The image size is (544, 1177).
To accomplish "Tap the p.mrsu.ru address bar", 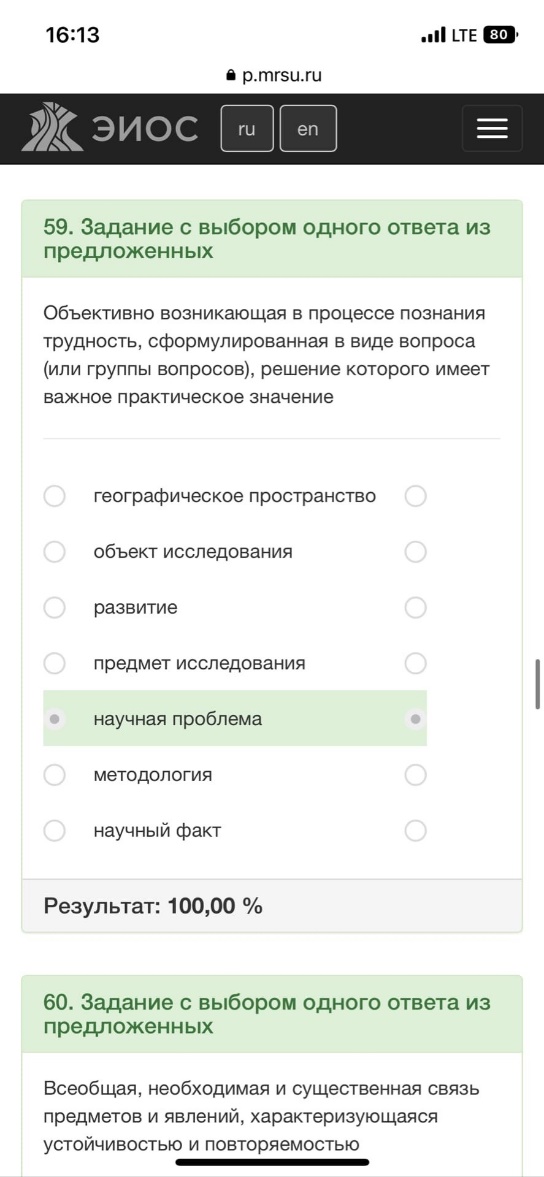I will click(x=273, y=76).
